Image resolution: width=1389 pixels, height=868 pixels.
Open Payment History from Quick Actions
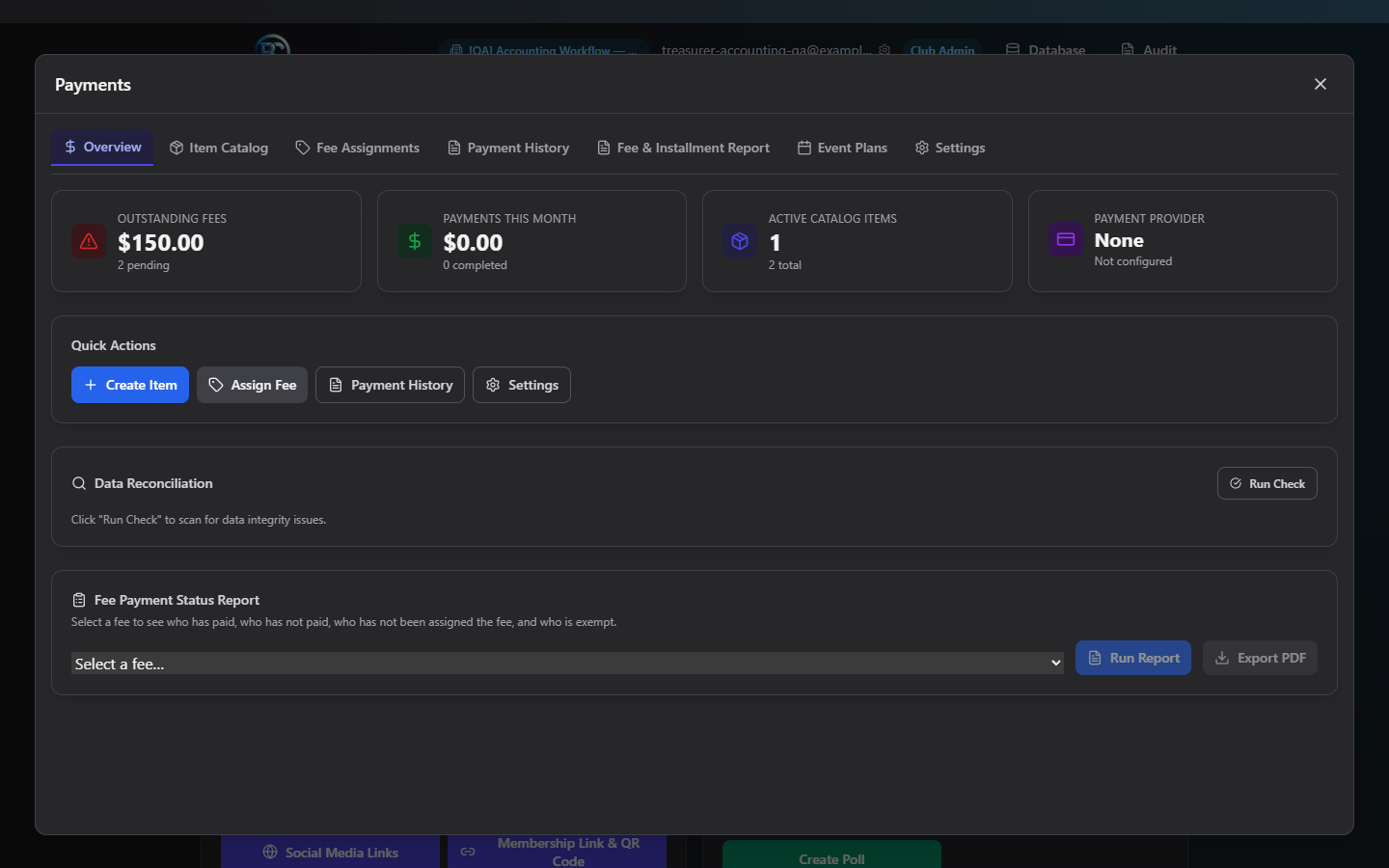point(390,385)
